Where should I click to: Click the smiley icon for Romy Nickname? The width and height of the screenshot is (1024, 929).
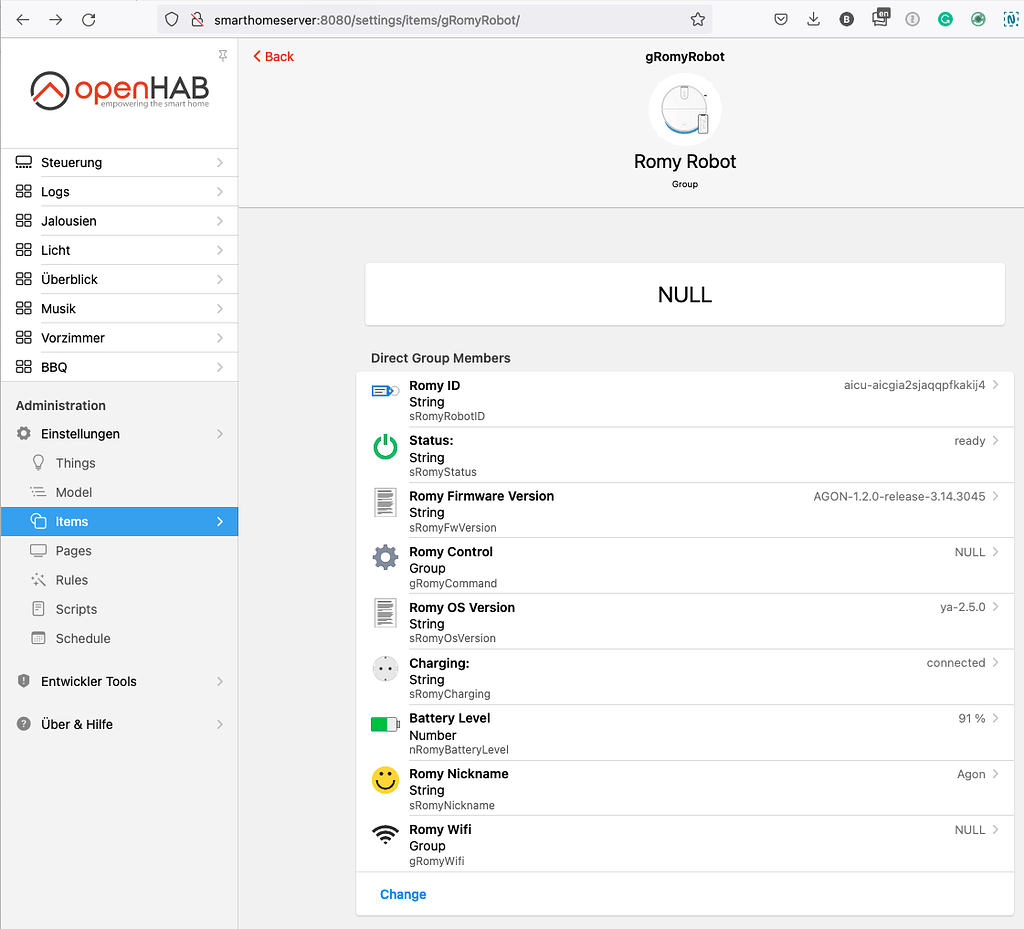pos(385,780)
